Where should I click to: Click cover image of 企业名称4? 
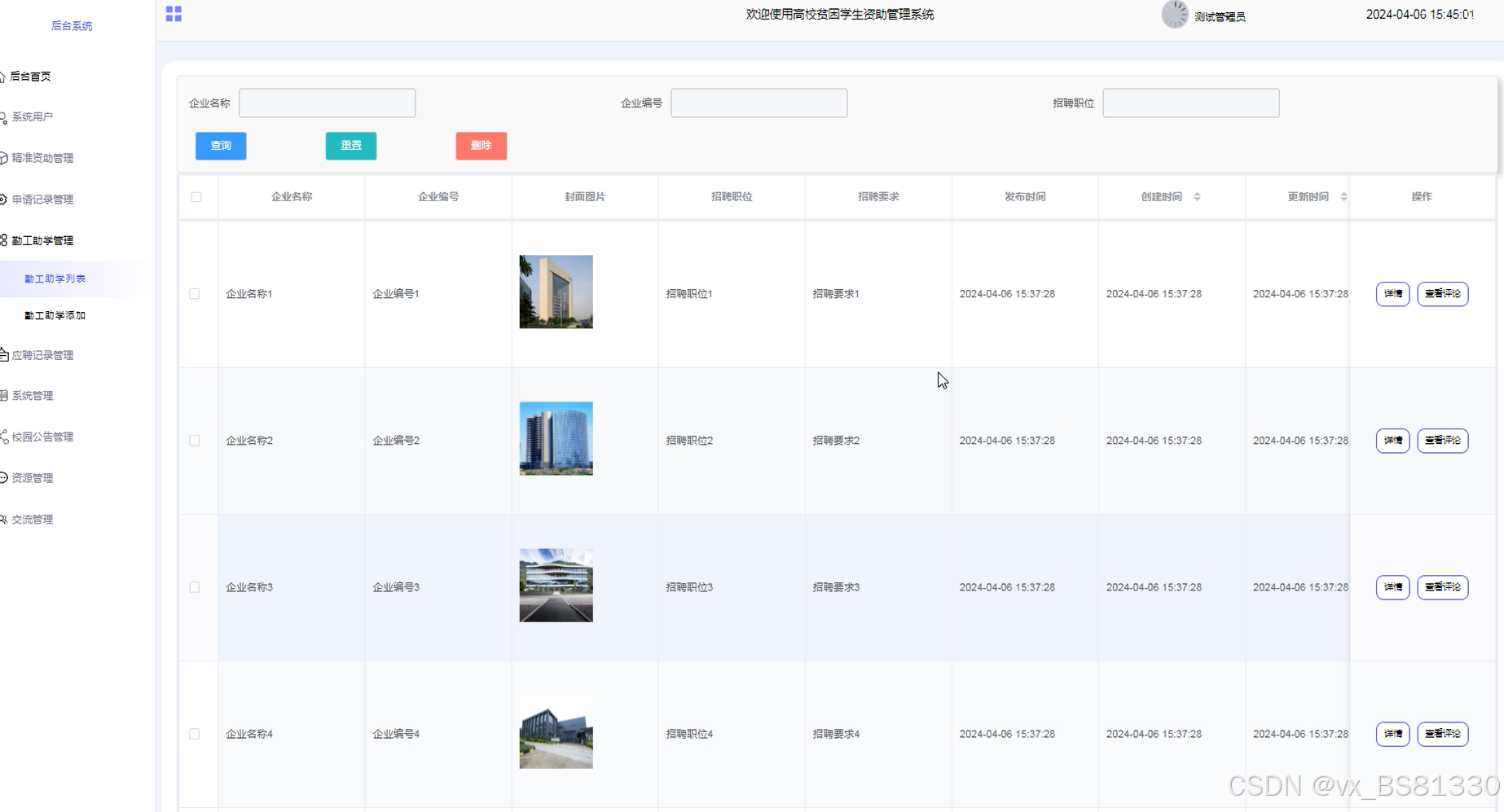(556, 732)
